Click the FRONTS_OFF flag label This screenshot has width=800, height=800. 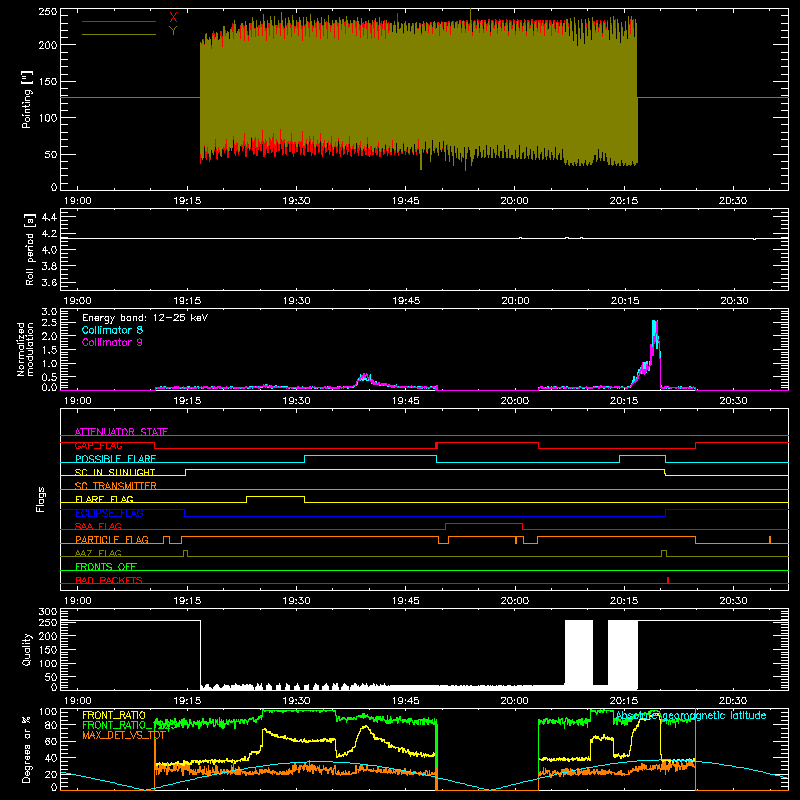click(x=106, y=566)
